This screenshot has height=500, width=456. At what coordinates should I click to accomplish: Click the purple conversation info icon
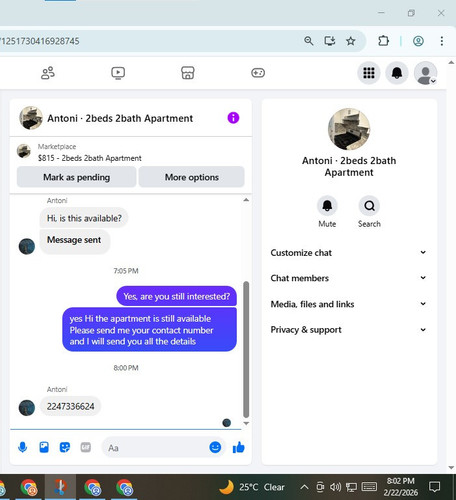click(233, 118)
